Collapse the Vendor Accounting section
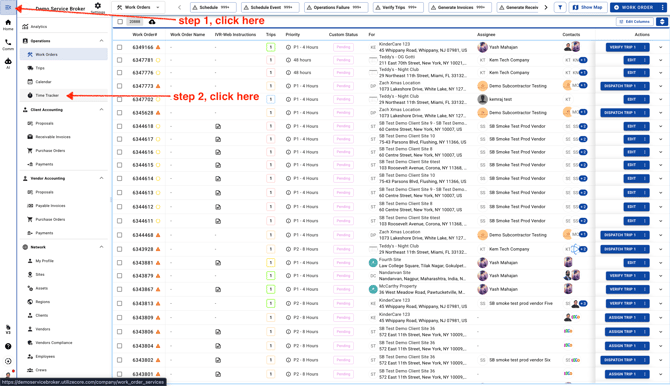Screen dimensions: 670x386 click(x=101, y=178)
